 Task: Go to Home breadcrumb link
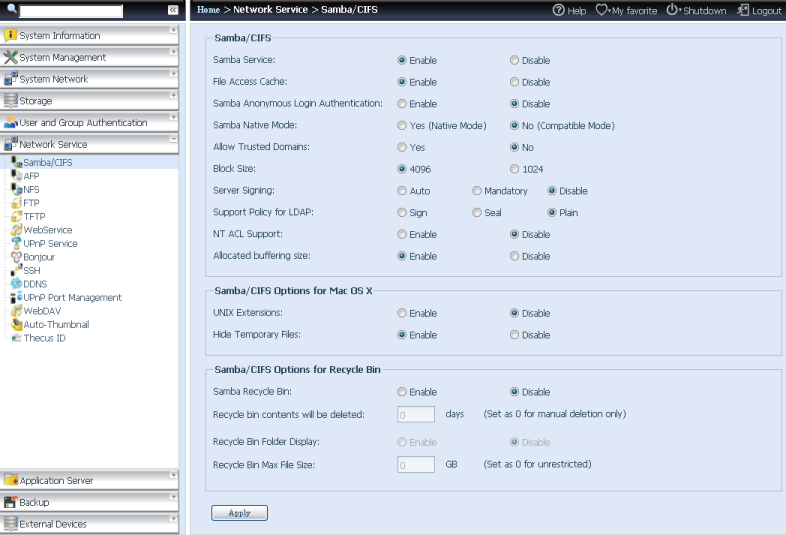click(208, 10)
